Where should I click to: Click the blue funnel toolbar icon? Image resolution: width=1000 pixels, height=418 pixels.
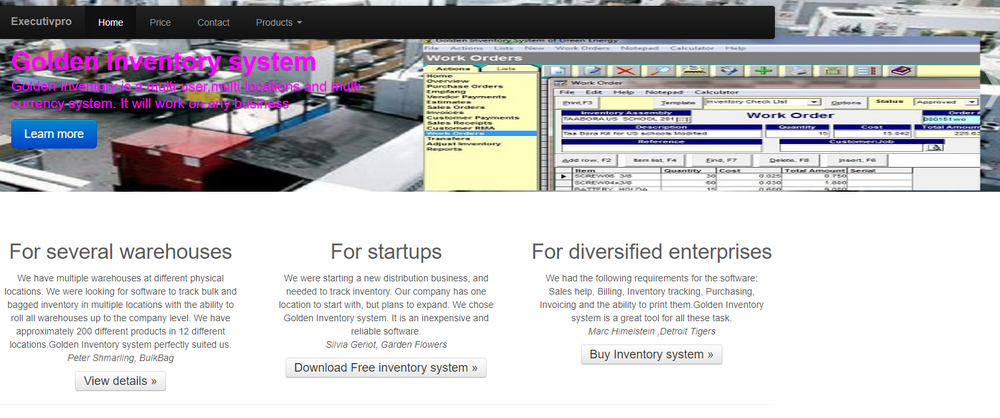[729, 71]
